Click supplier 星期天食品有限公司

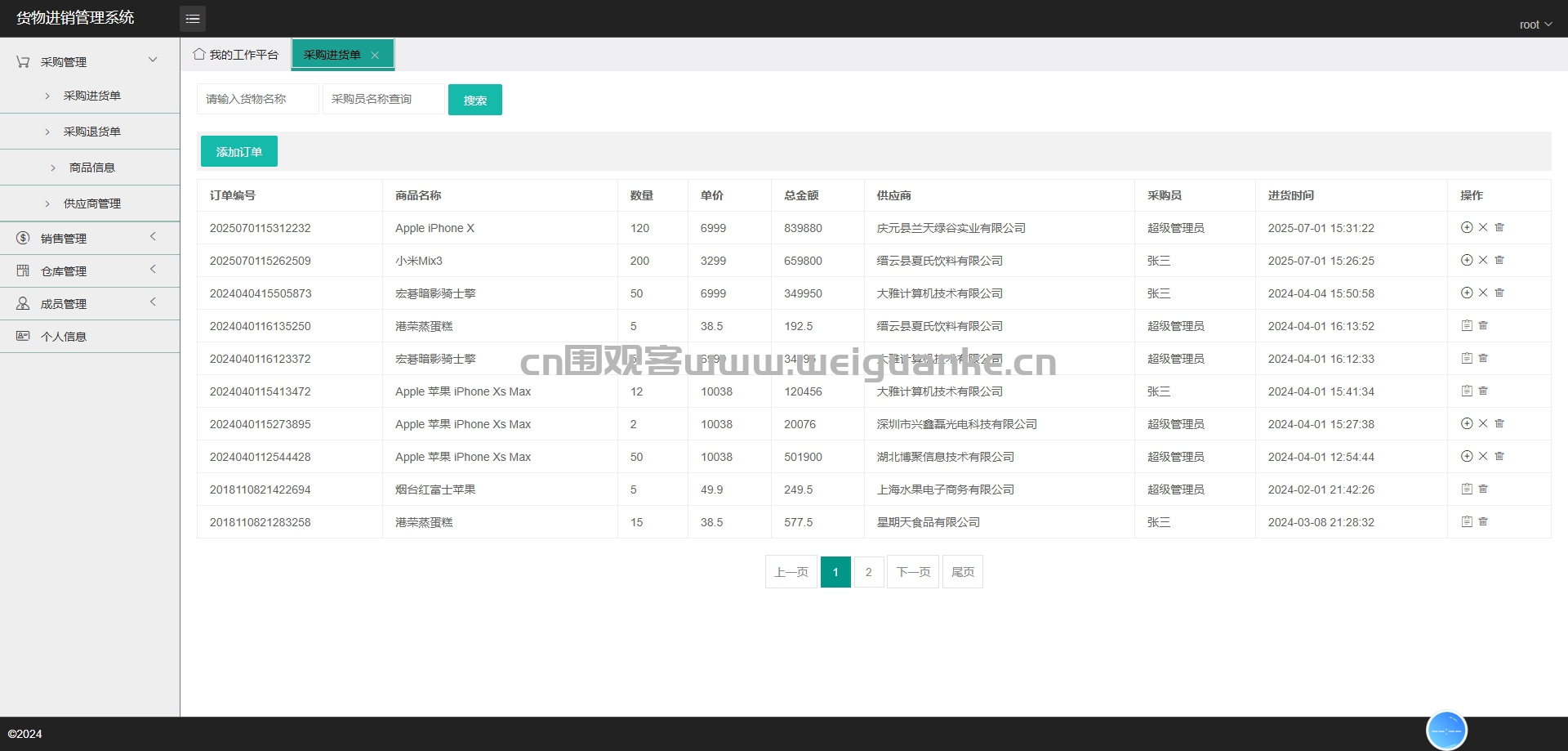929,522
